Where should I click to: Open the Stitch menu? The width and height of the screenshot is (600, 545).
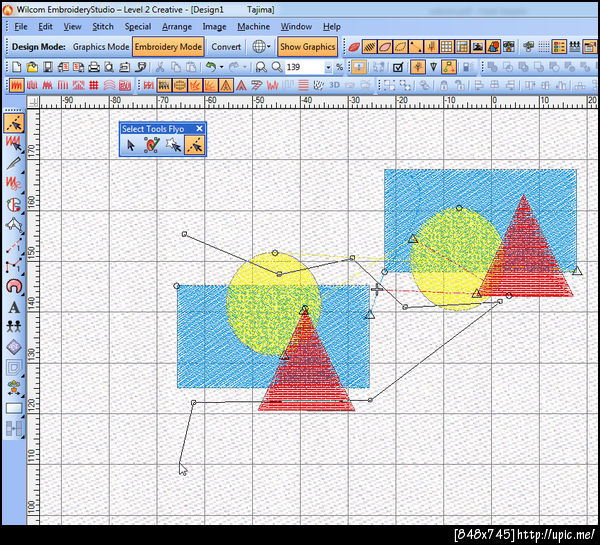[x=103, y=26]
